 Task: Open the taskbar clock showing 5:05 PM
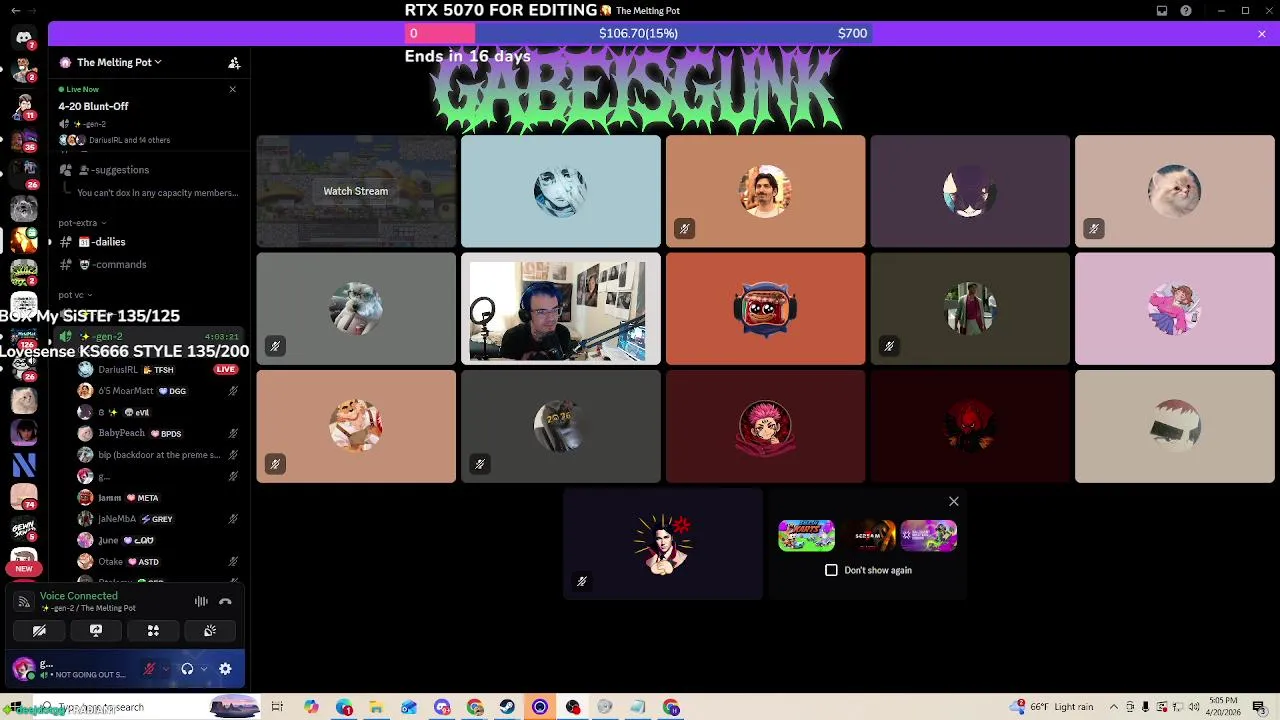[x=1223, y=707]
